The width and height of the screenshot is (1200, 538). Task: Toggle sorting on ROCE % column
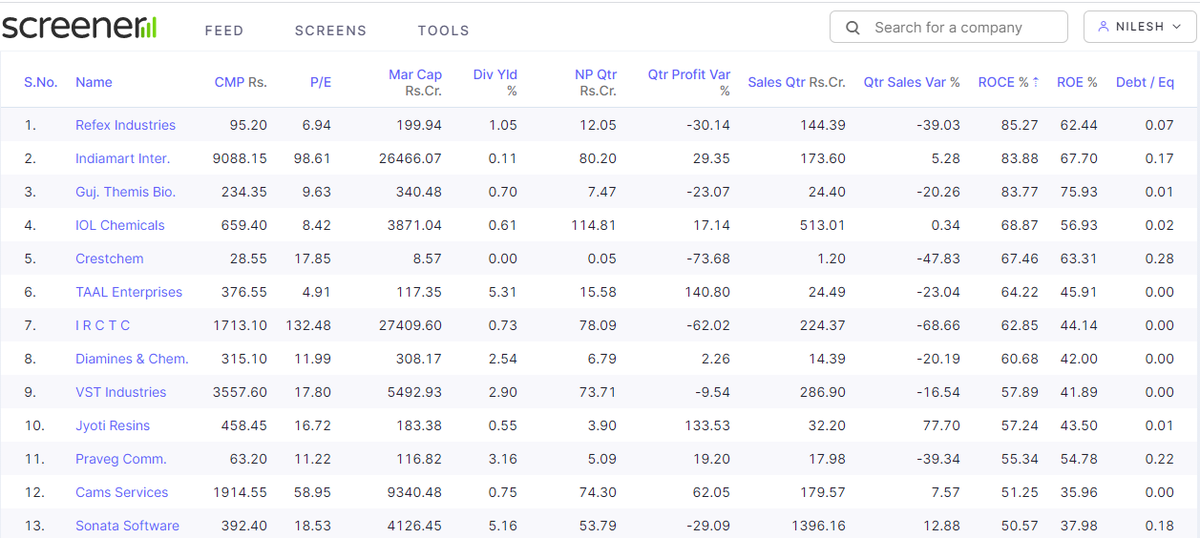(1008, 82)
